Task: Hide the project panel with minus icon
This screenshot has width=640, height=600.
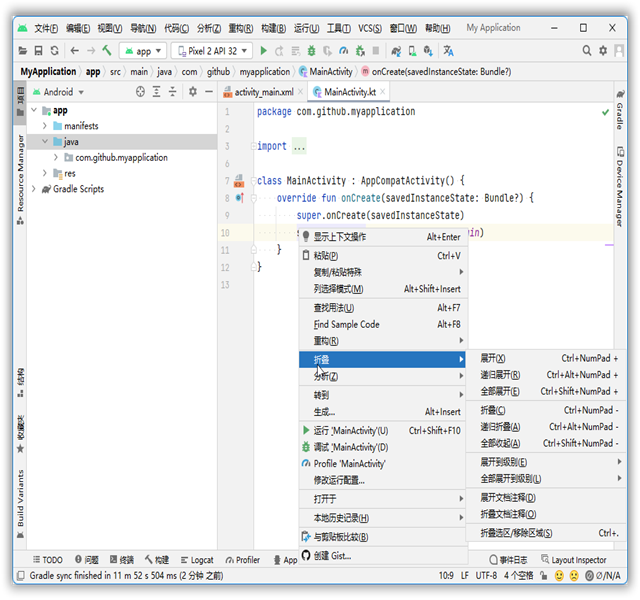Action: click(209, 92)
